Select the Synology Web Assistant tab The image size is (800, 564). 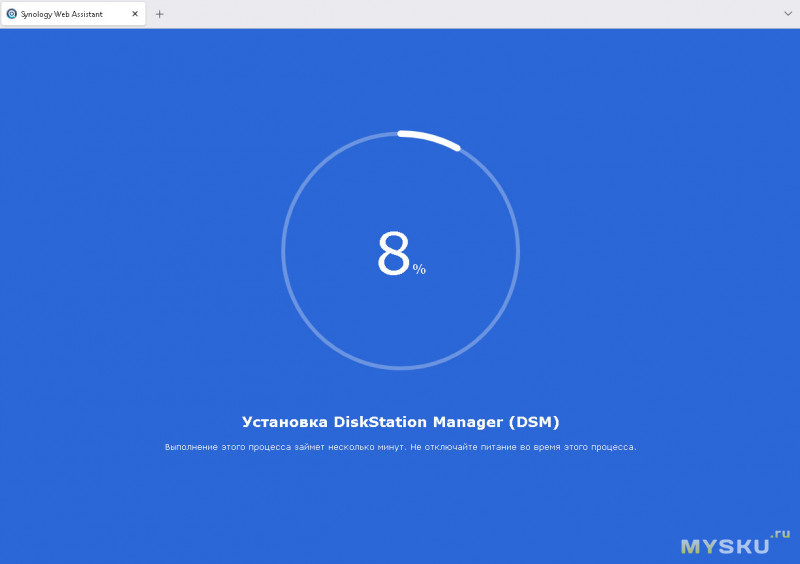[x=73, y=14]
